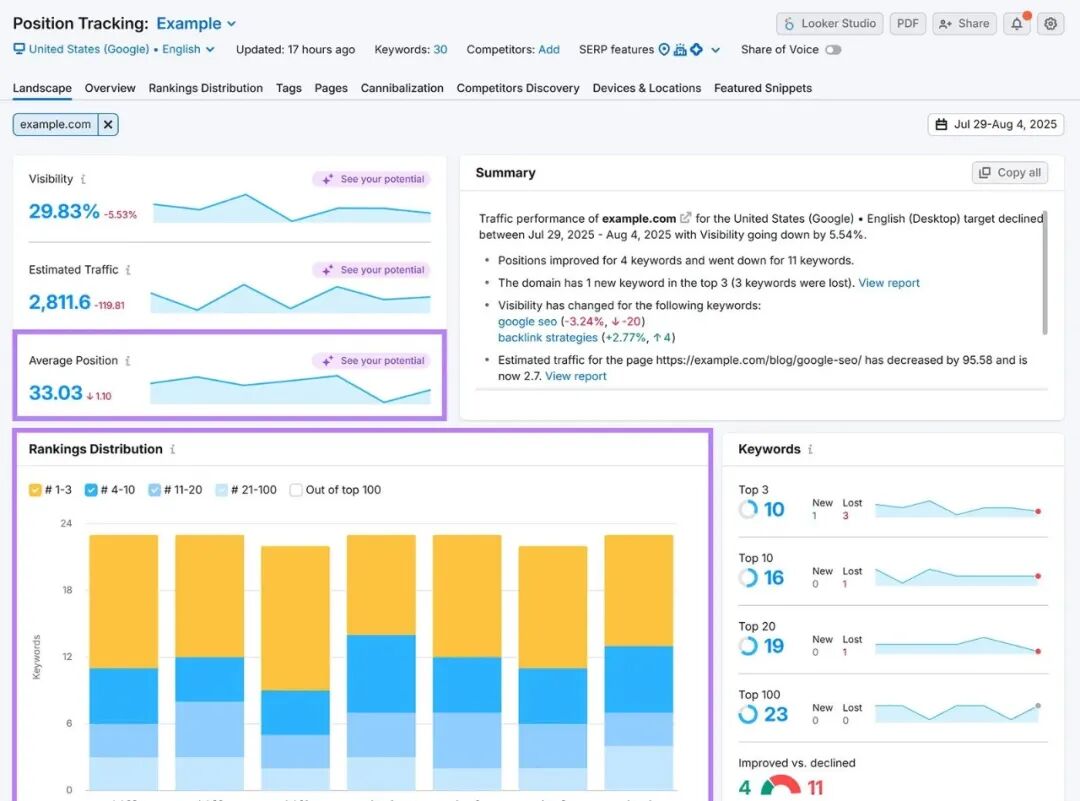The width and height of the screenshot is (1080, 801).
Task: Click the Top 20 keywords count 19
Action: tap(773, 646)
